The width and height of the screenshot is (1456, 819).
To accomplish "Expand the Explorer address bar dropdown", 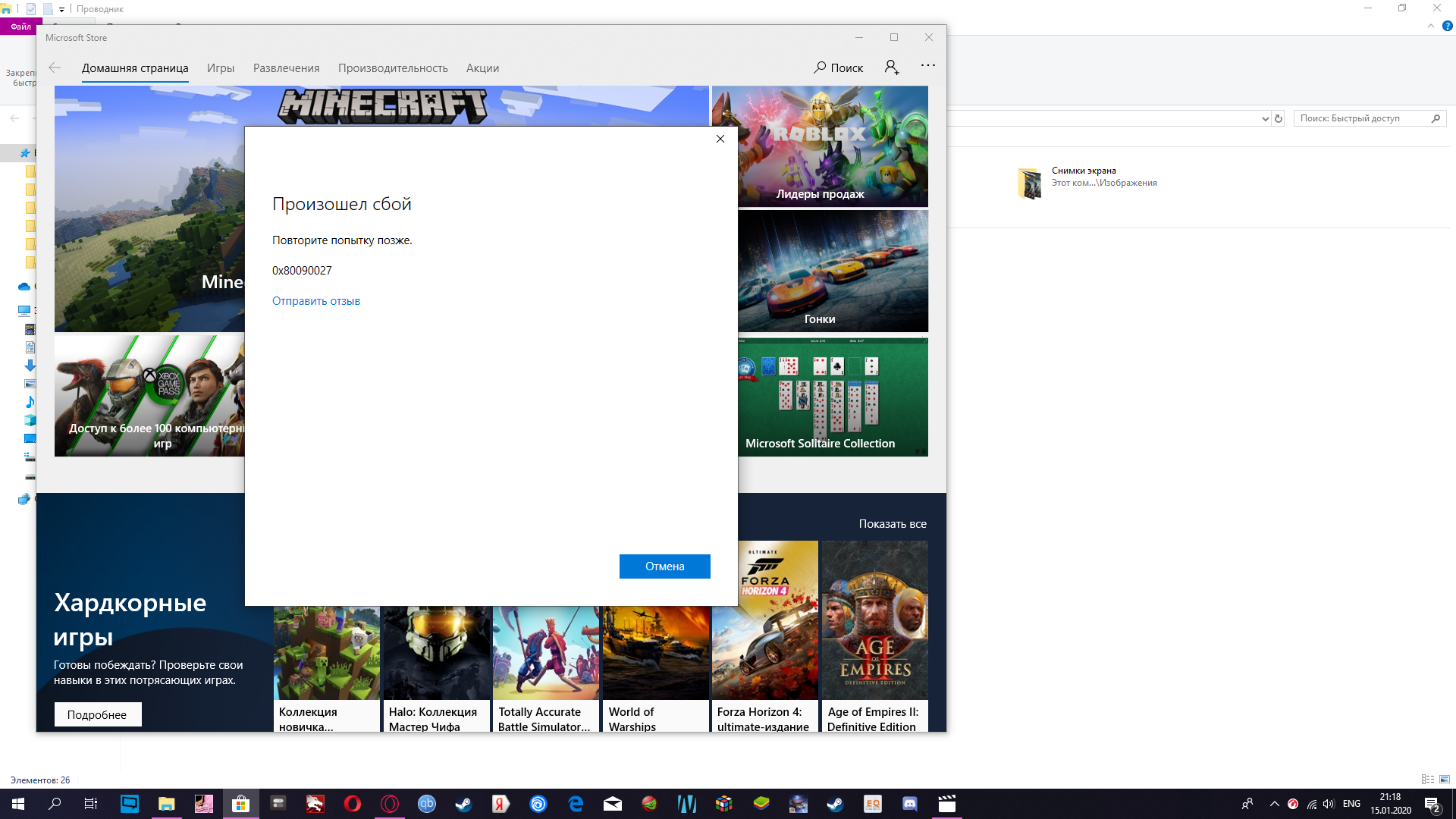I will (1265, 118).
